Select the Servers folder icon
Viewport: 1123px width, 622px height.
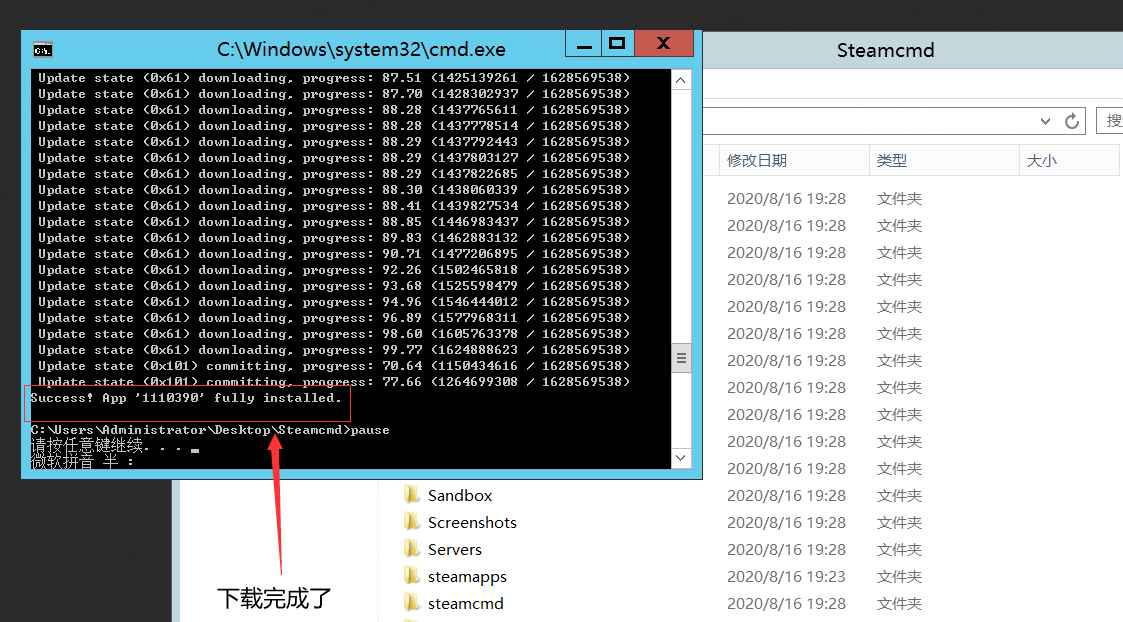coord(412,549)
